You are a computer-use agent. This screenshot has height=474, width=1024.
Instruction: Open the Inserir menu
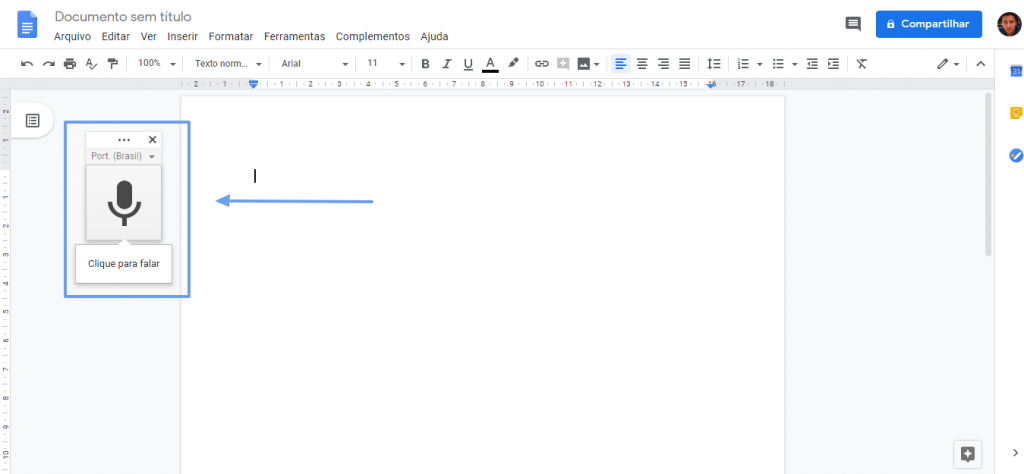[x=183, y=37]
